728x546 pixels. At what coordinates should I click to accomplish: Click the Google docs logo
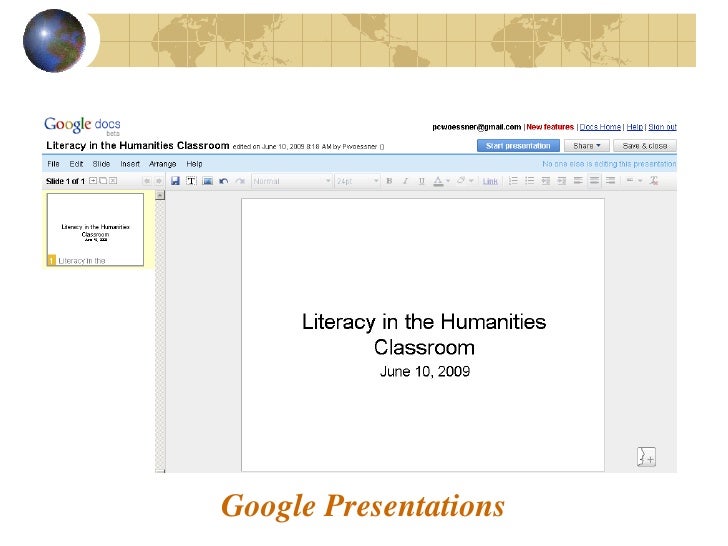[82, 125]
